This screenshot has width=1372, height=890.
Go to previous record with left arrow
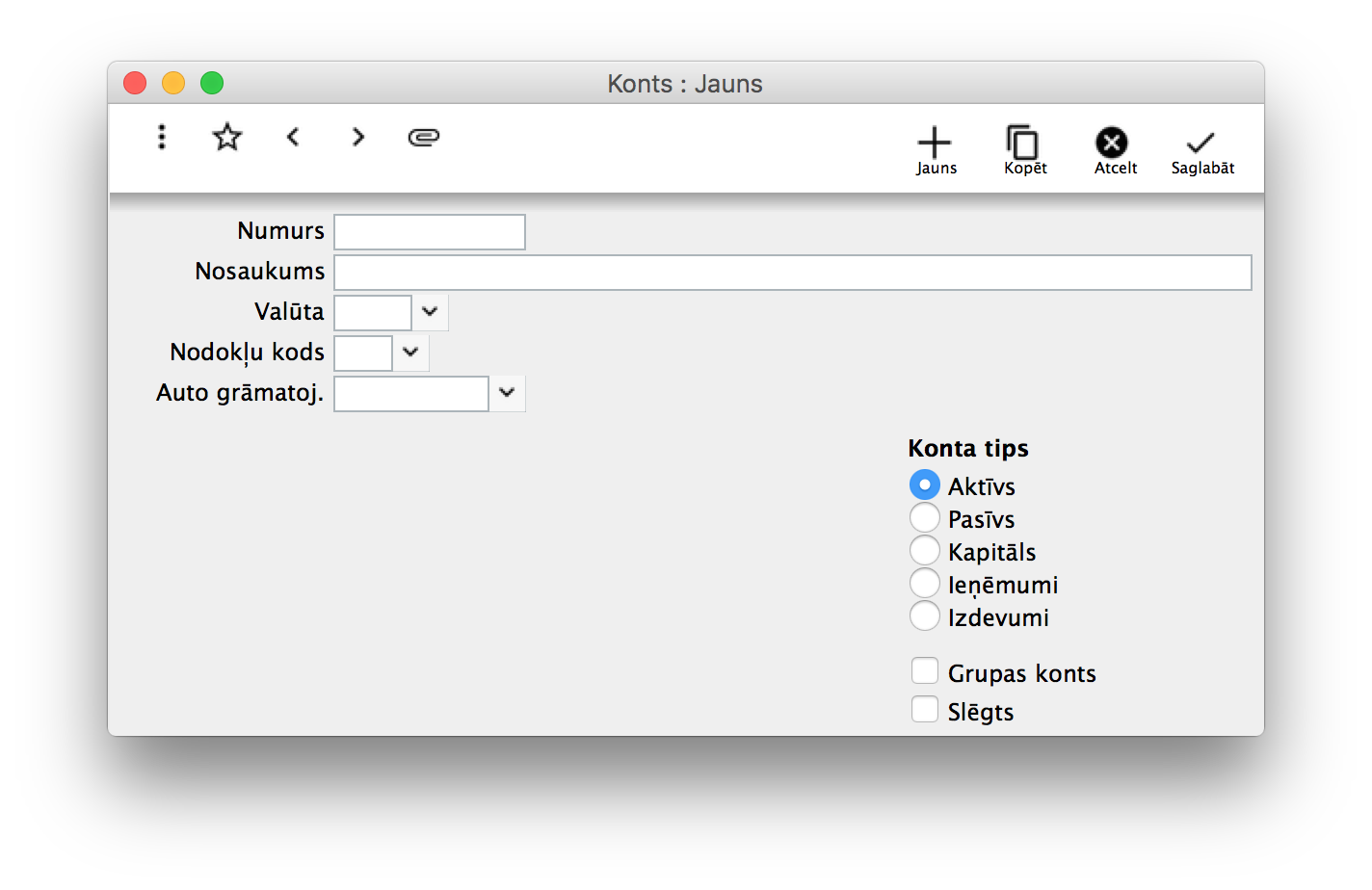(293, 138)
